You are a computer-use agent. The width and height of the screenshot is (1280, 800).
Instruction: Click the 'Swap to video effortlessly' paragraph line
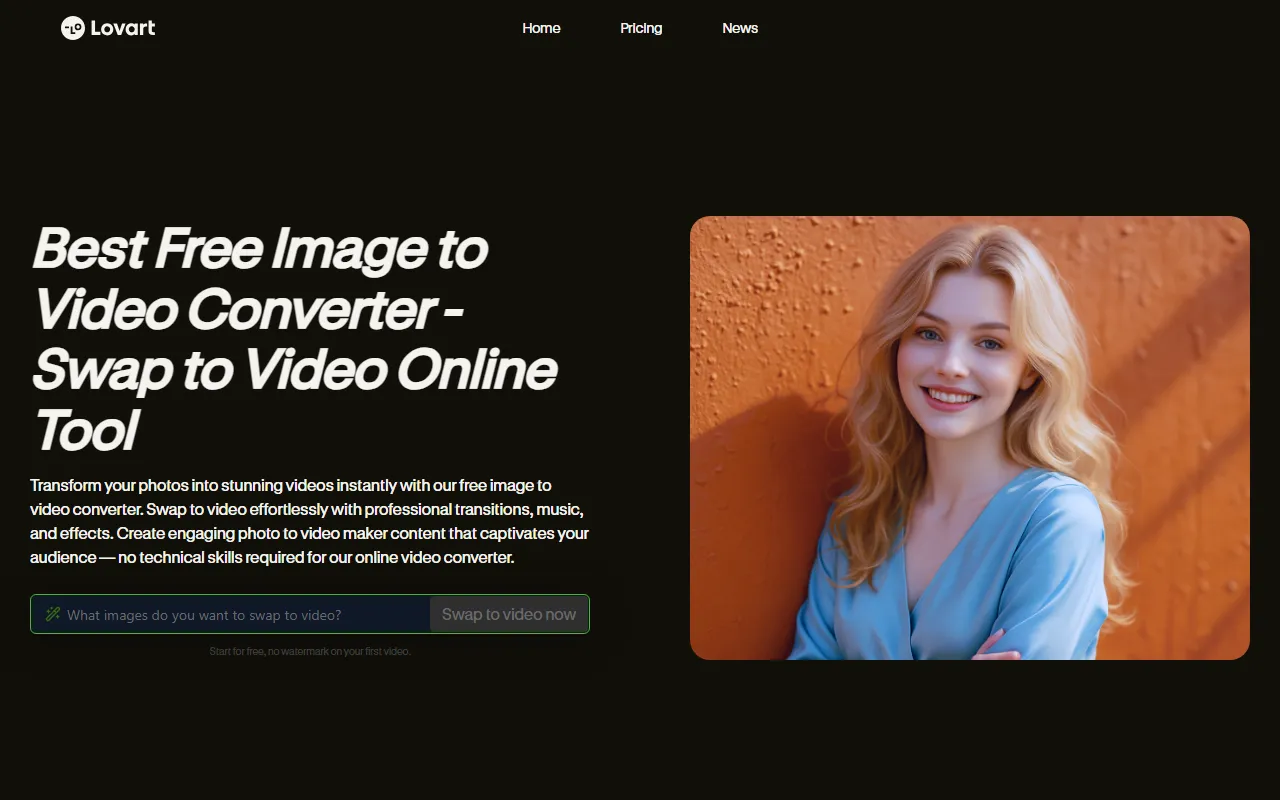point(306,510)
